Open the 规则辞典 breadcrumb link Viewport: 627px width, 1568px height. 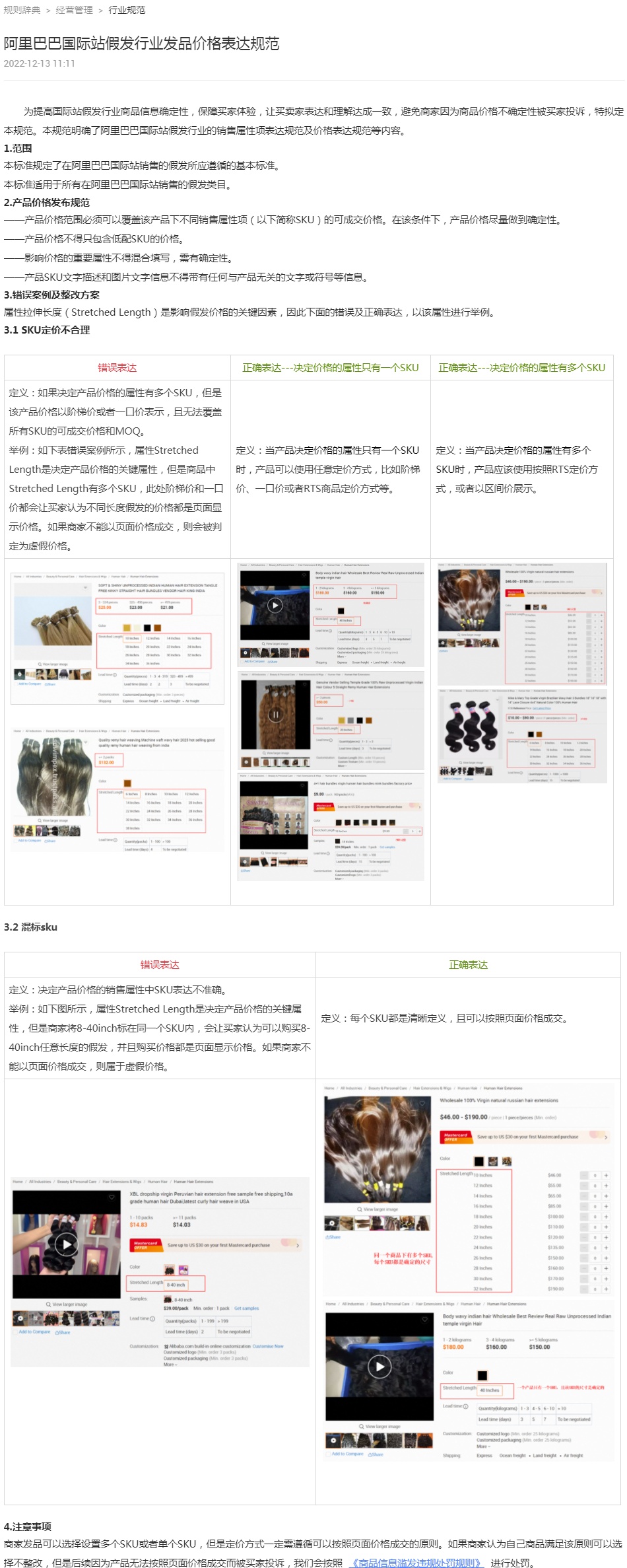pyautogui.click(x=22, y=10)
